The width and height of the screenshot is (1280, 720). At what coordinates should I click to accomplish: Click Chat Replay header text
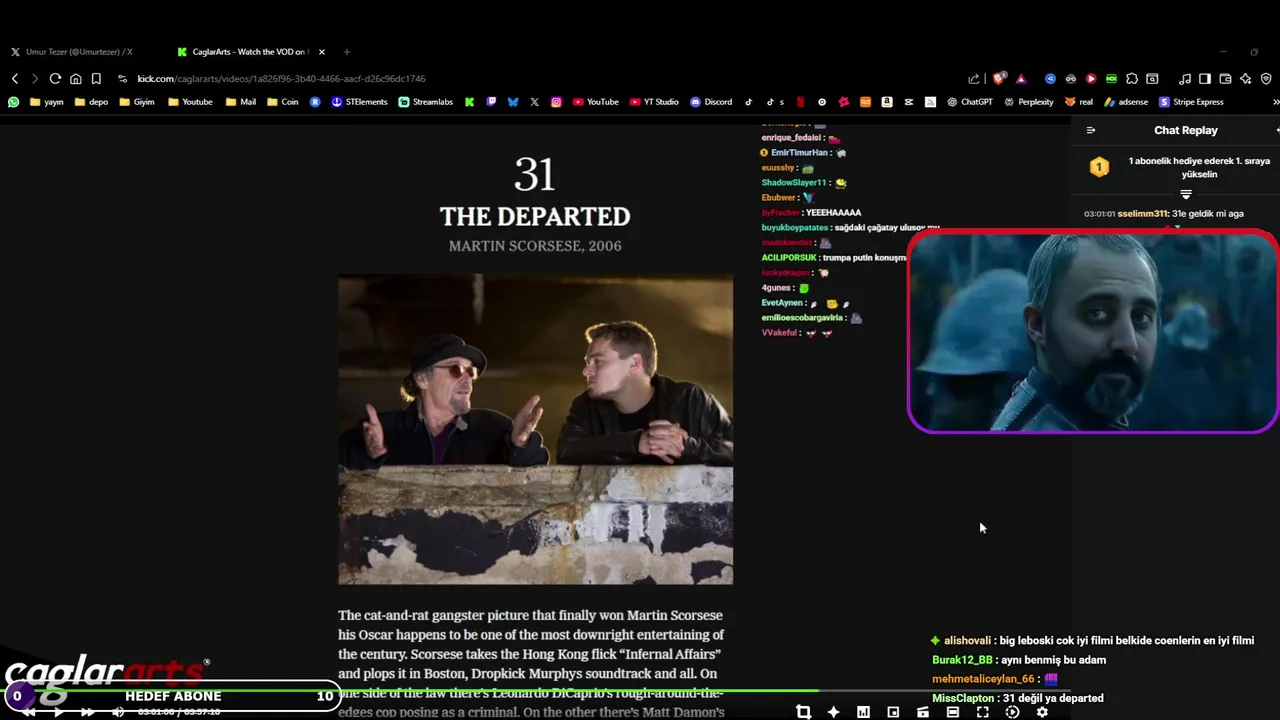click(x=1186, y=130)
